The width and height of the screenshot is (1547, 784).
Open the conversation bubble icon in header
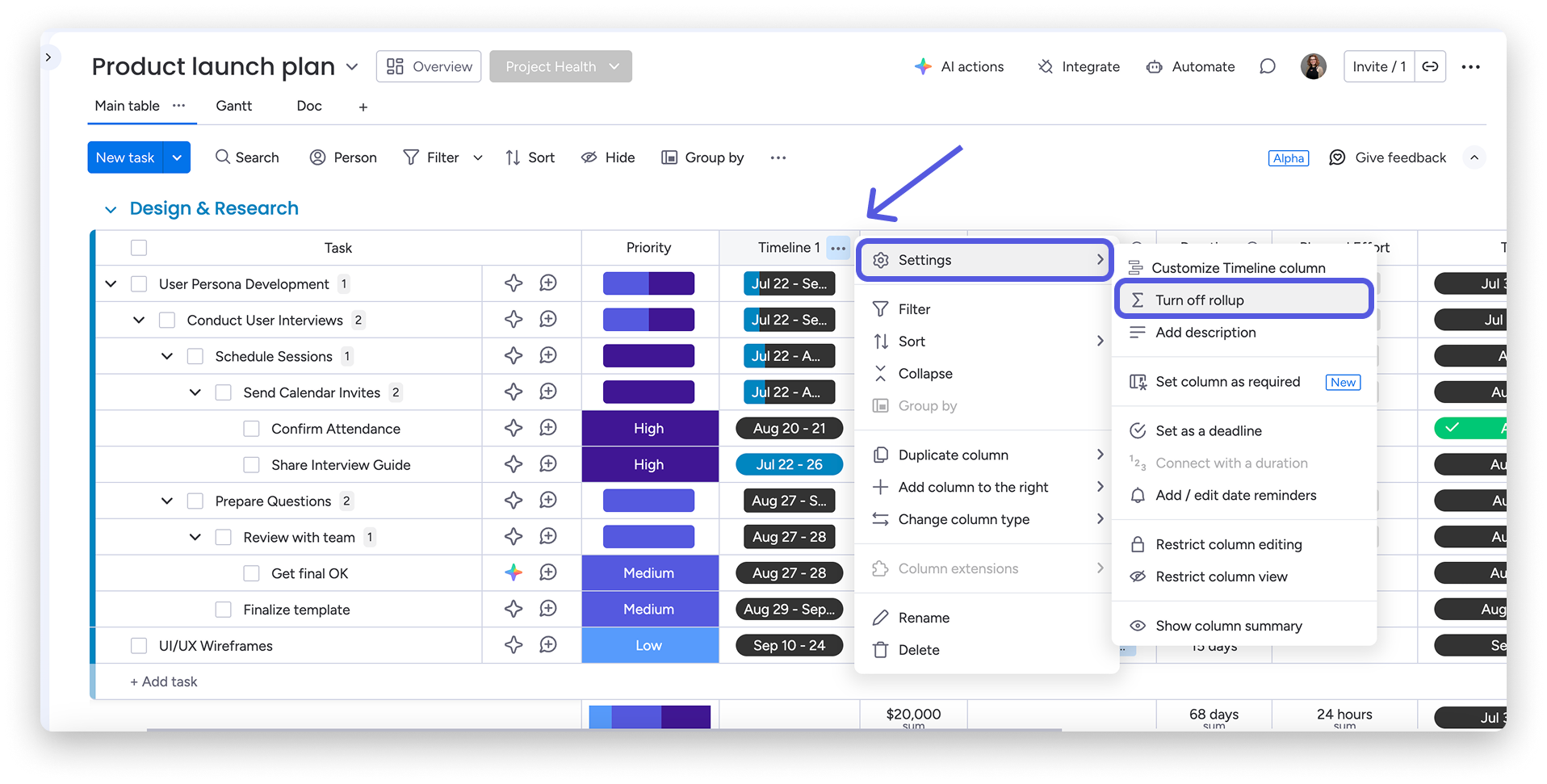pyautogui.click(x=1268, y=67)
